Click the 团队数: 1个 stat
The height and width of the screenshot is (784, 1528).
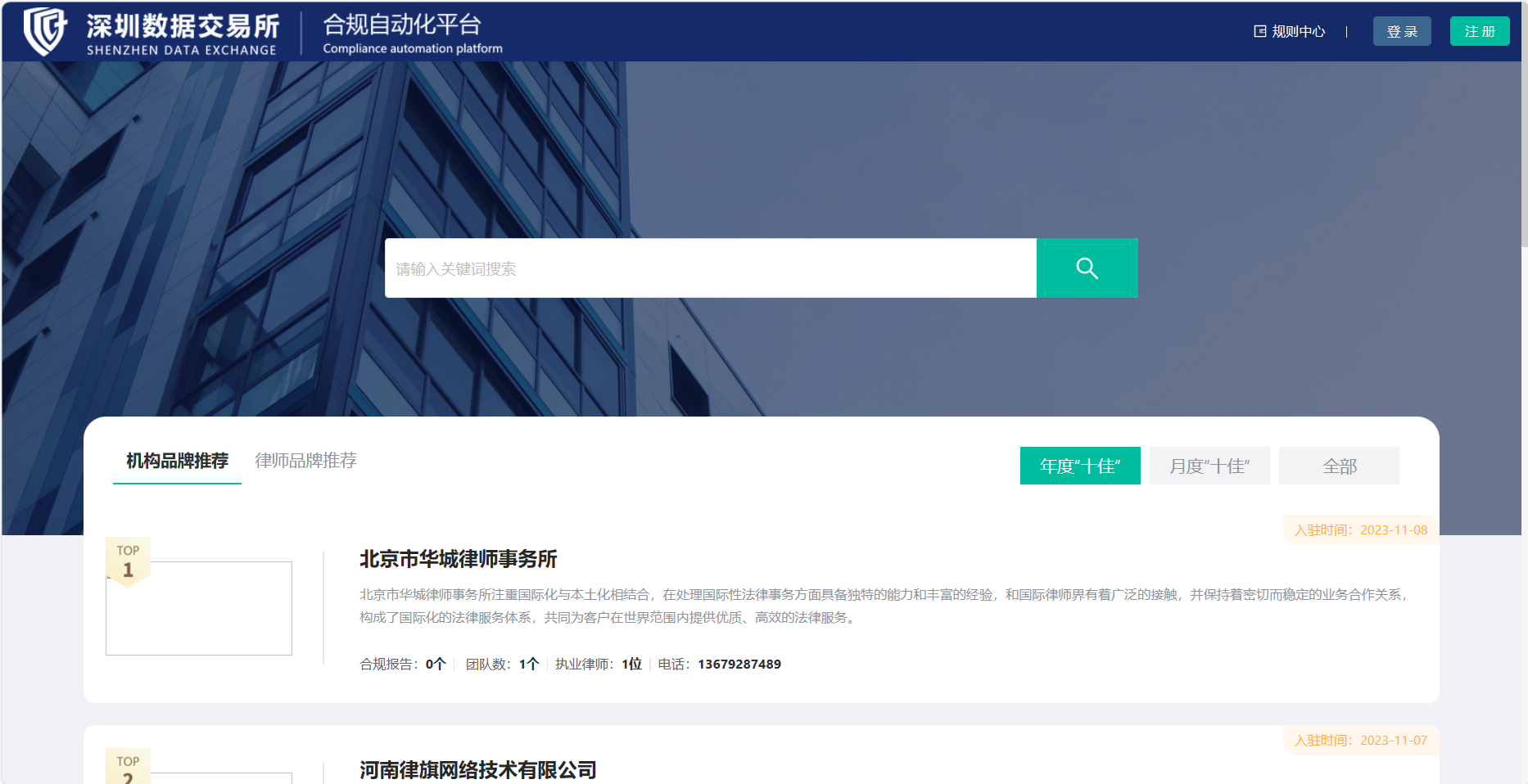tap(502, 664)
